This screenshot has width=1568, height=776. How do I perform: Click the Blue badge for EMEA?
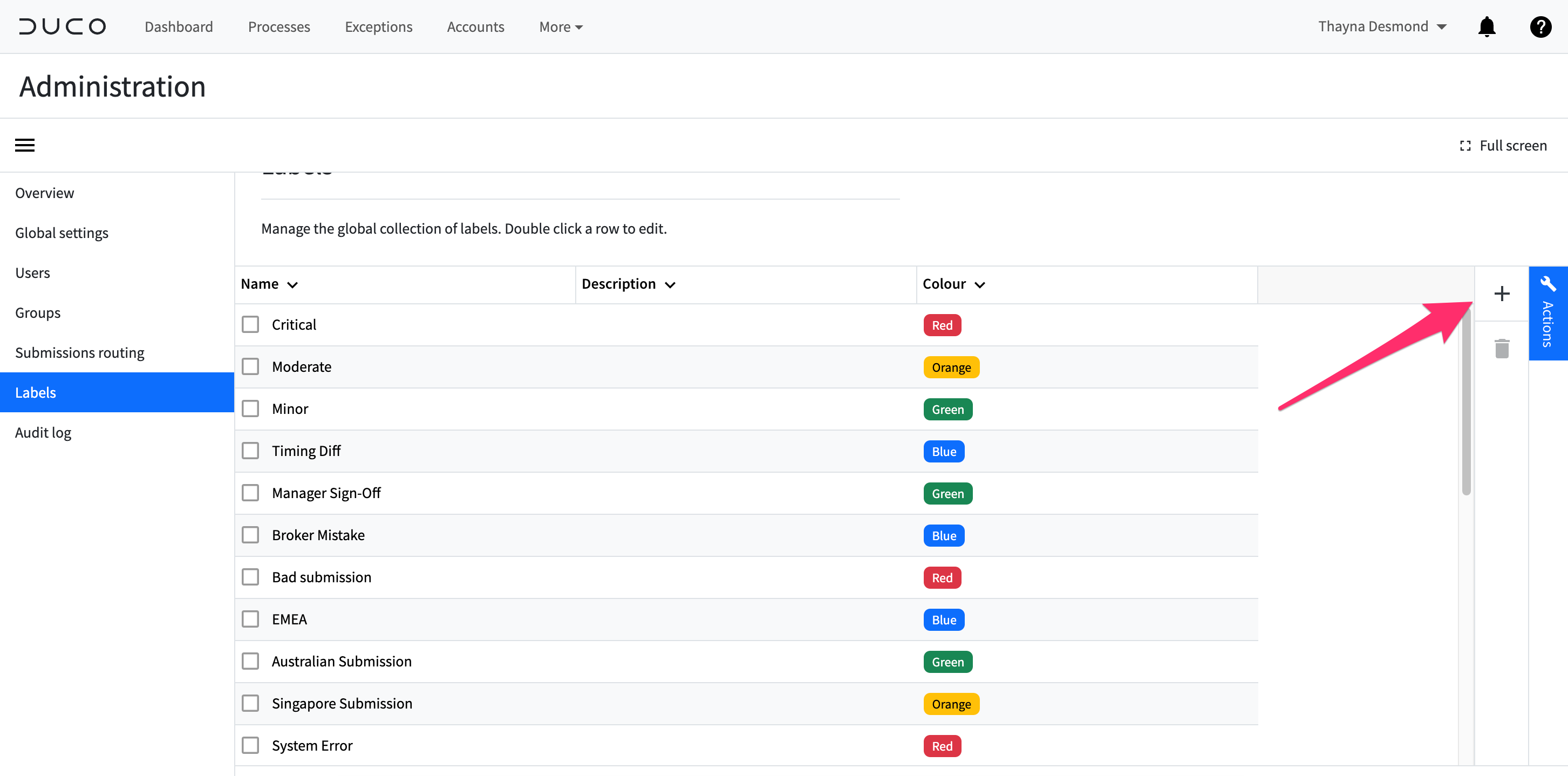[x=944, y=620]
